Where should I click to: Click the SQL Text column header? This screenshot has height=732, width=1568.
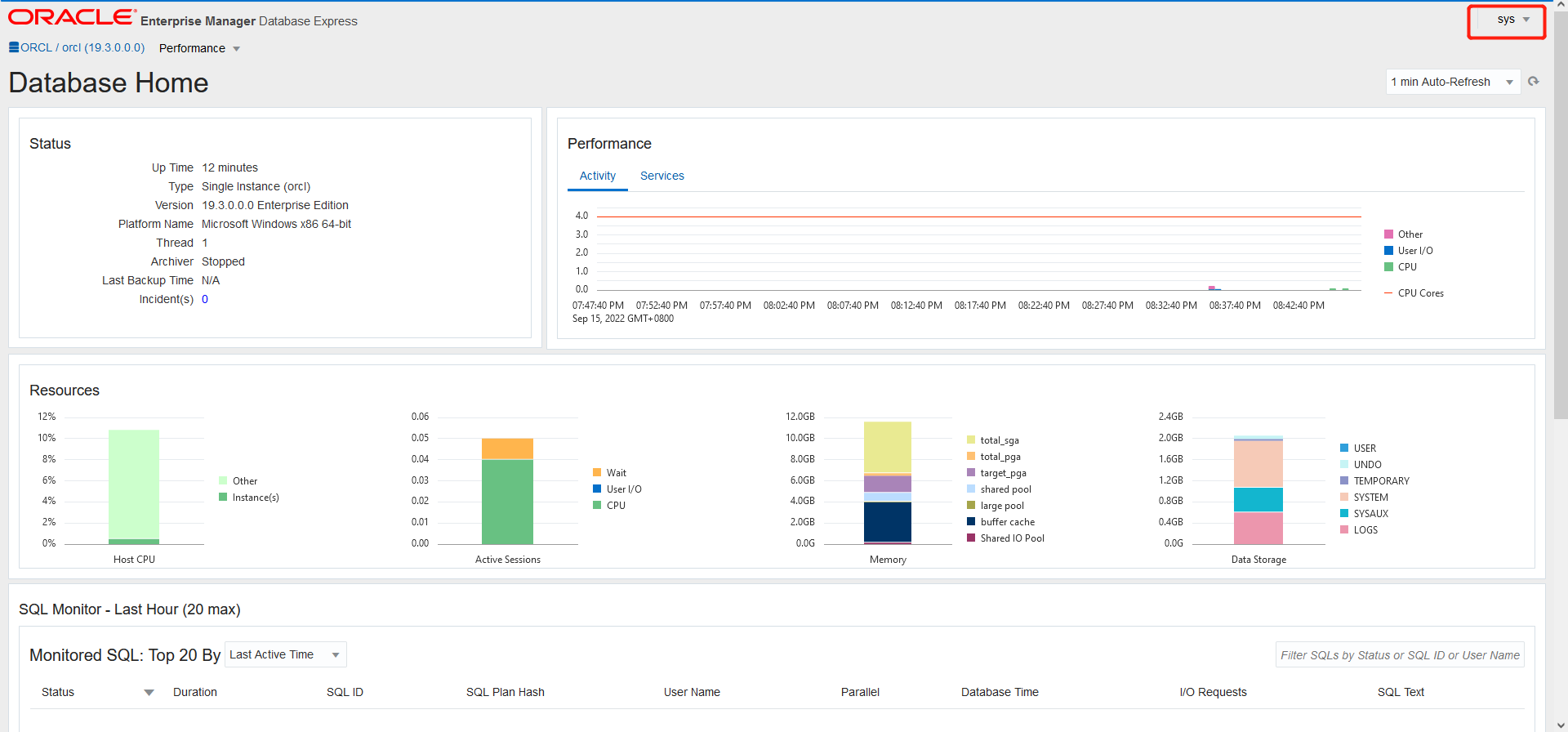1401,692
